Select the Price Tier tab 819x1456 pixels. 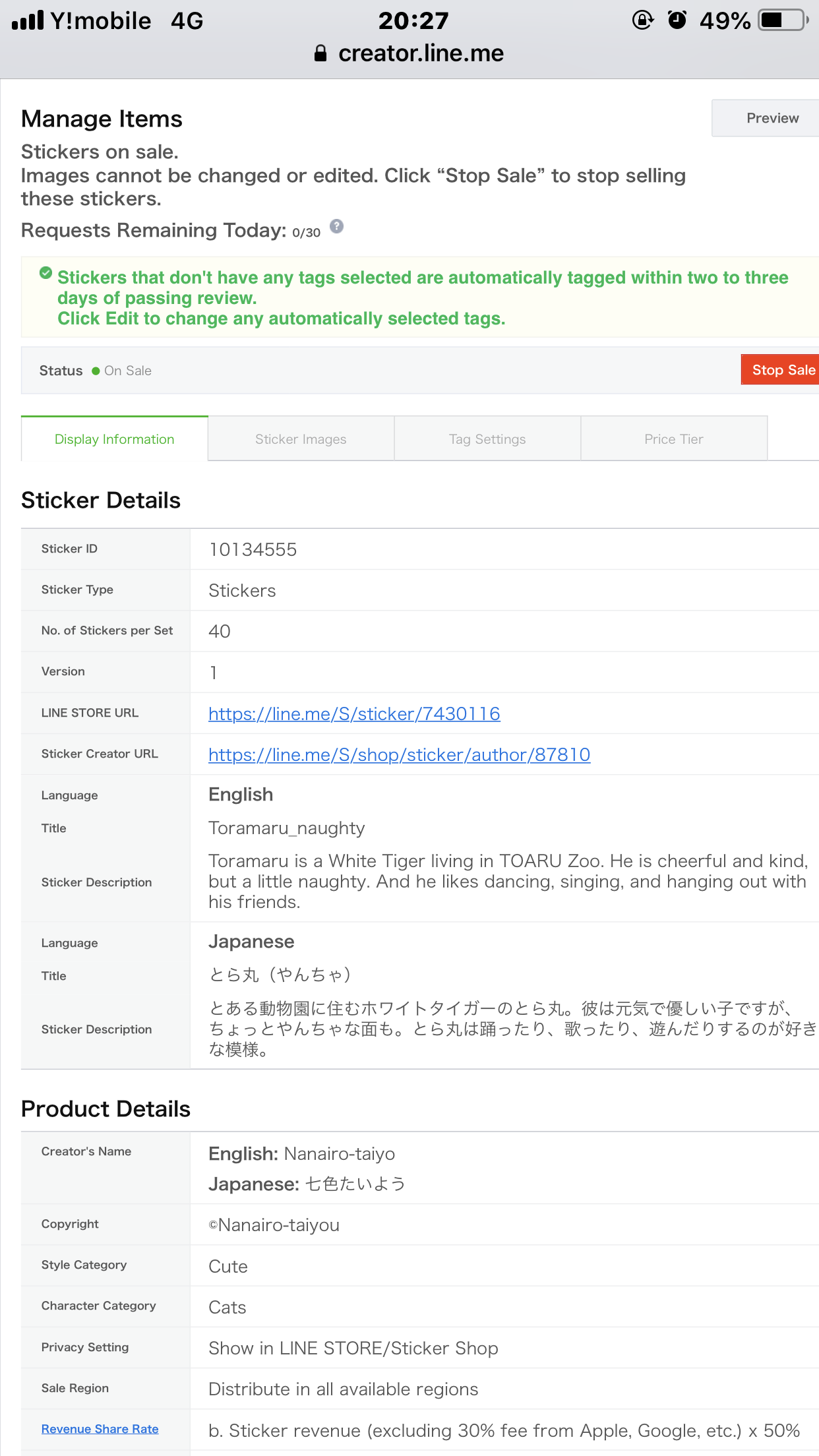(673, 439)
